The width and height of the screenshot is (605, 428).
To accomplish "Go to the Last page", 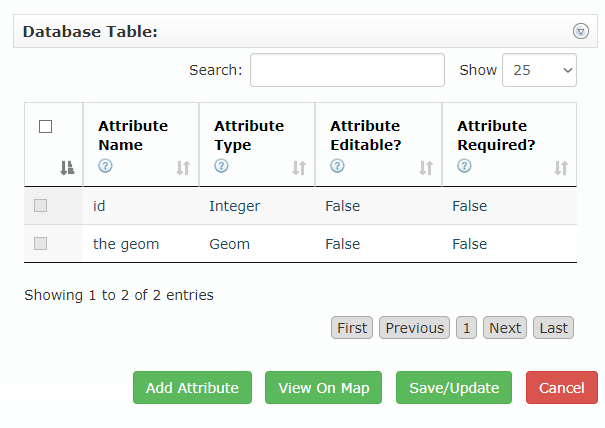I will coord(553,328).
